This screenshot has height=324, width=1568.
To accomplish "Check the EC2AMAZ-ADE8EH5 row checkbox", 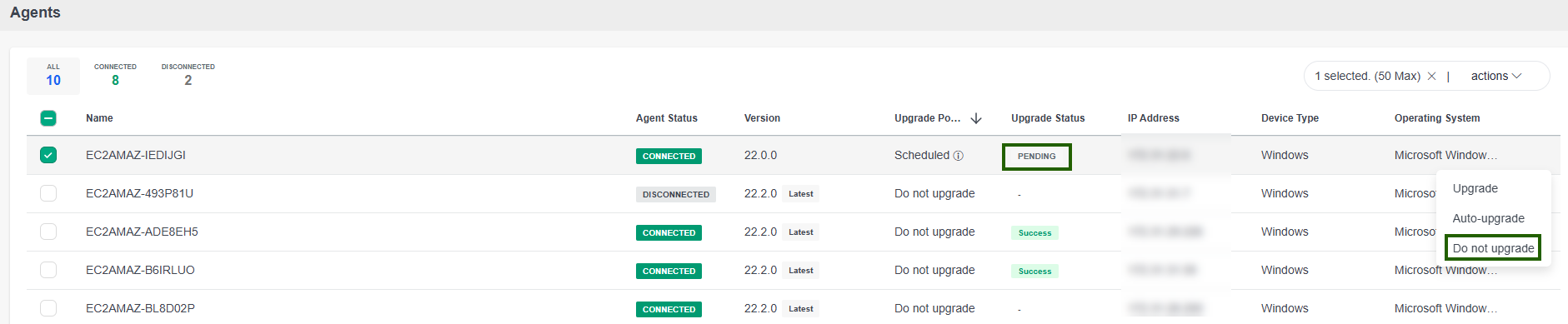I will tap(48, 232).
